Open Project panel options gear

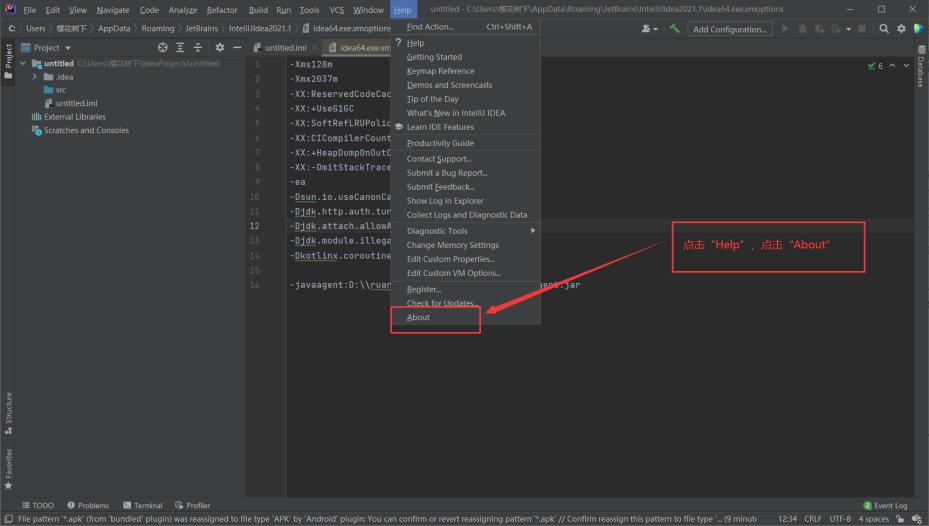220,47
